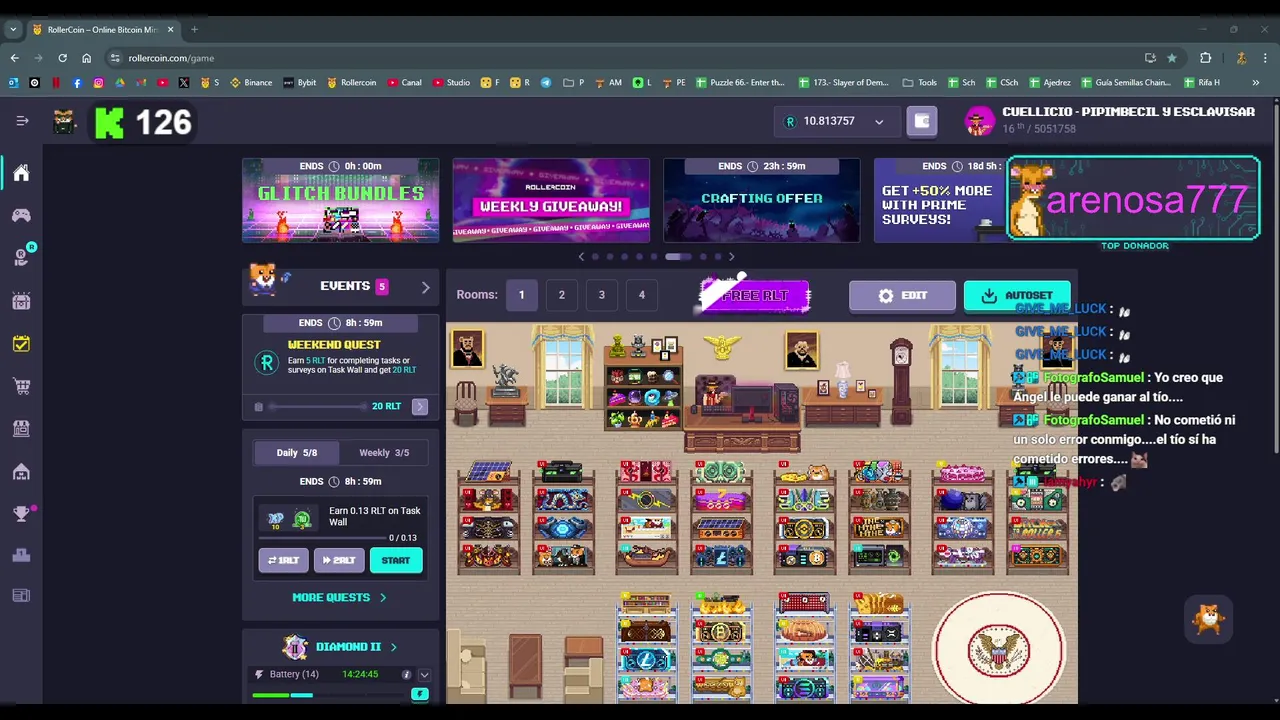The height and width of the screenshot is (720, 1280).
Task: Select the Daily 5/8 quests tab
Action: coord(297,452)
